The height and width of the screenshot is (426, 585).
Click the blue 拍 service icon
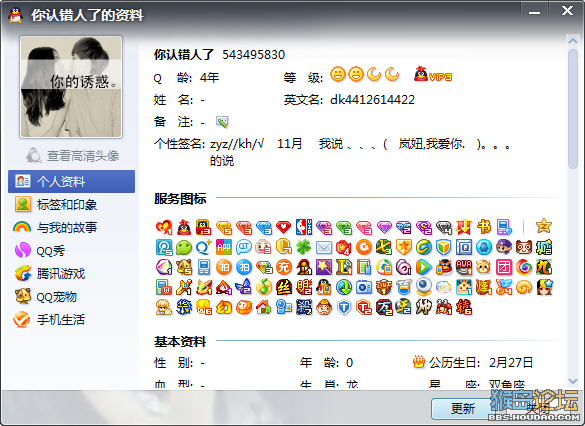(x=244, y=267)
